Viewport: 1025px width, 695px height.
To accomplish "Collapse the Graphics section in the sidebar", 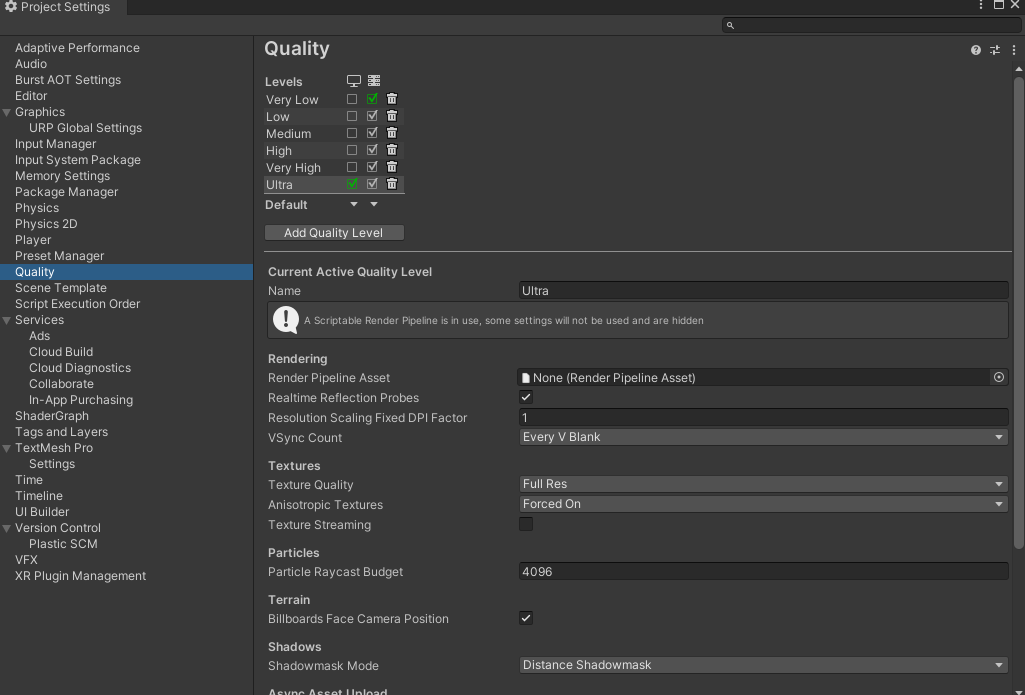I will coord(8,112).
